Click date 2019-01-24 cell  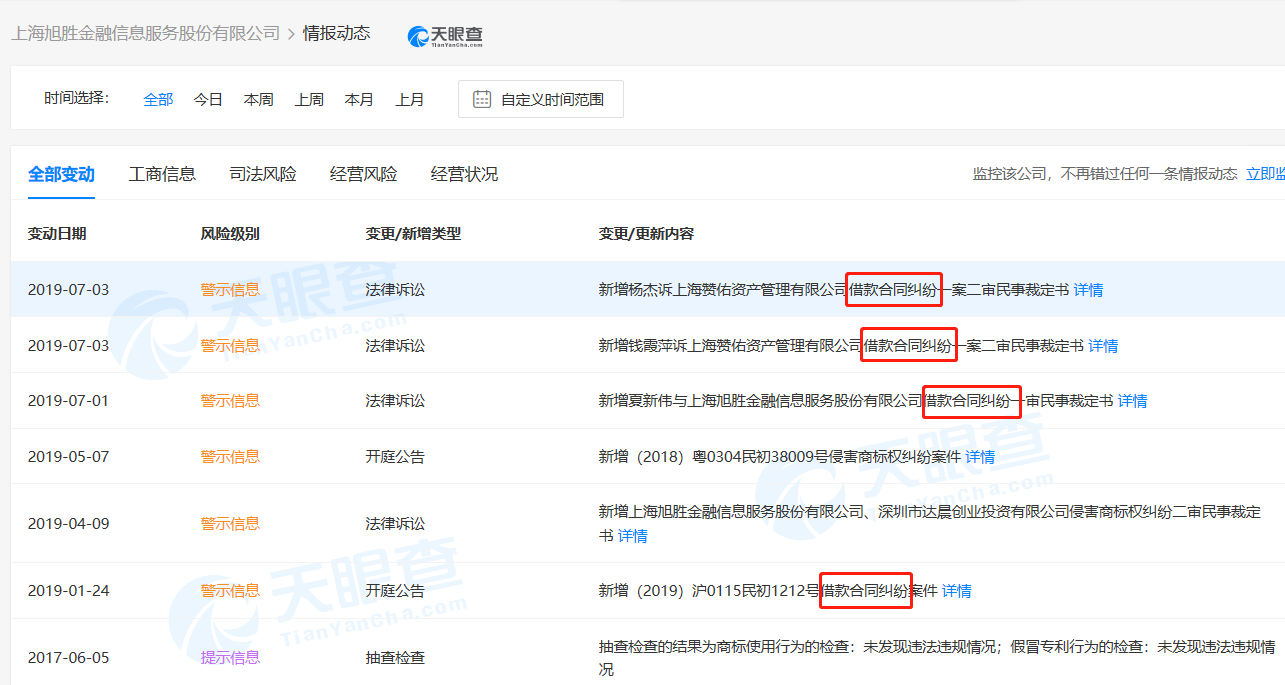pyautogui.click(x=68, y=591)
